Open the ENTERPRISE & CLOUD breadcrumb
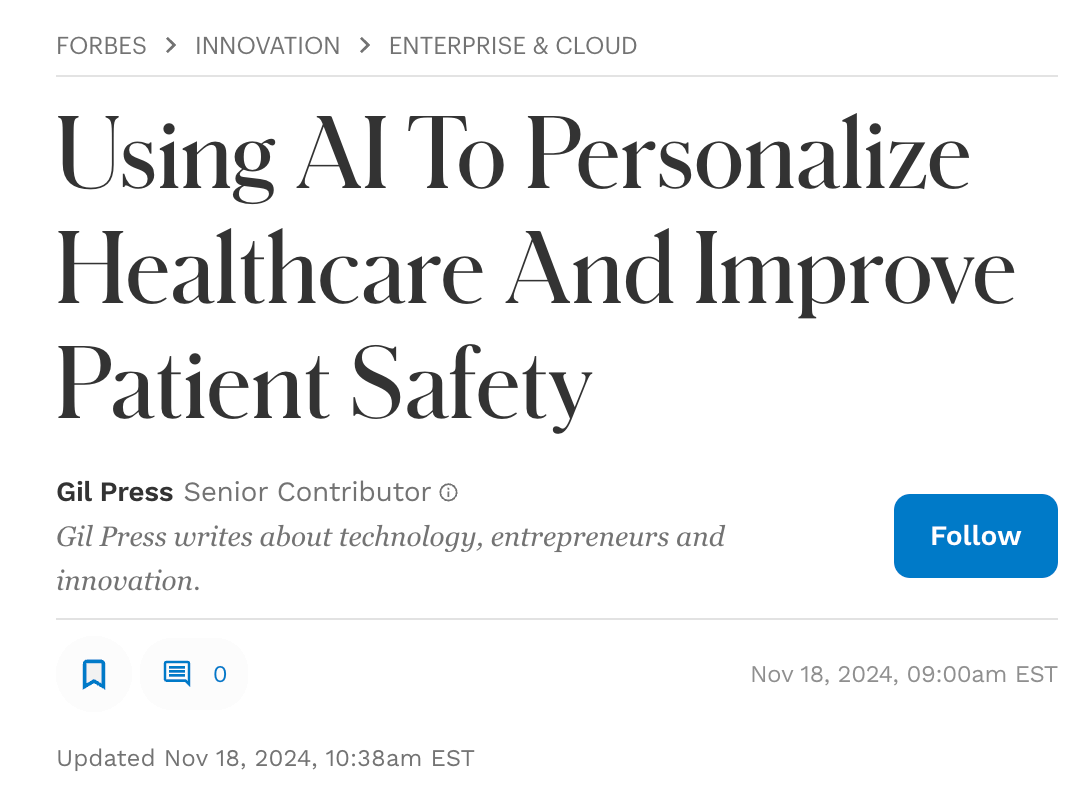 (x=513, y=45)
